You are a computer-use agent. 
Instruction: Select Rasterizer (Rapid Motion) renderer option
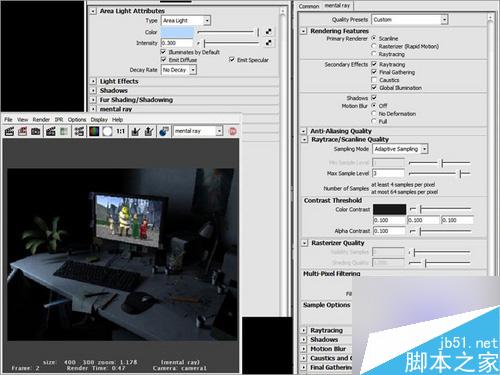point(374,46)
